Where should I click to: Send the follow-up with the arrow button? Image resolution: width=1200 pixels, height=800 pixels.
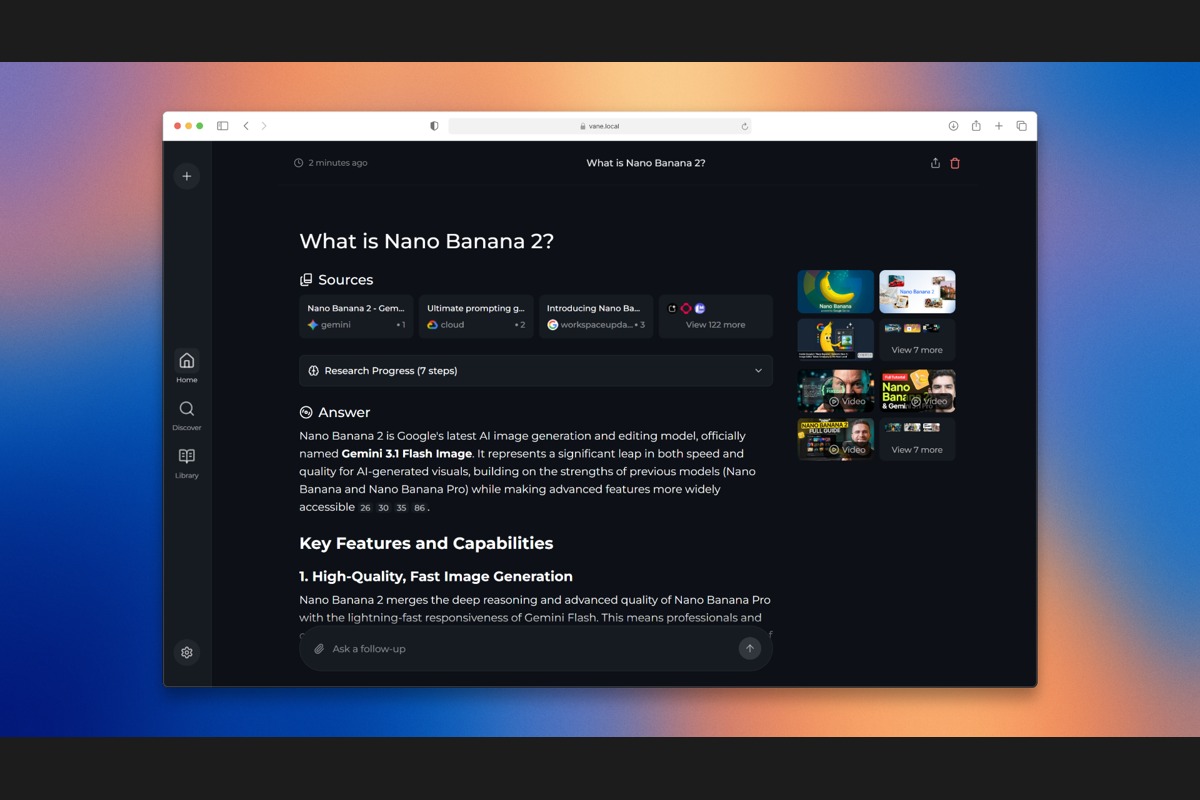tap(750, 648)
